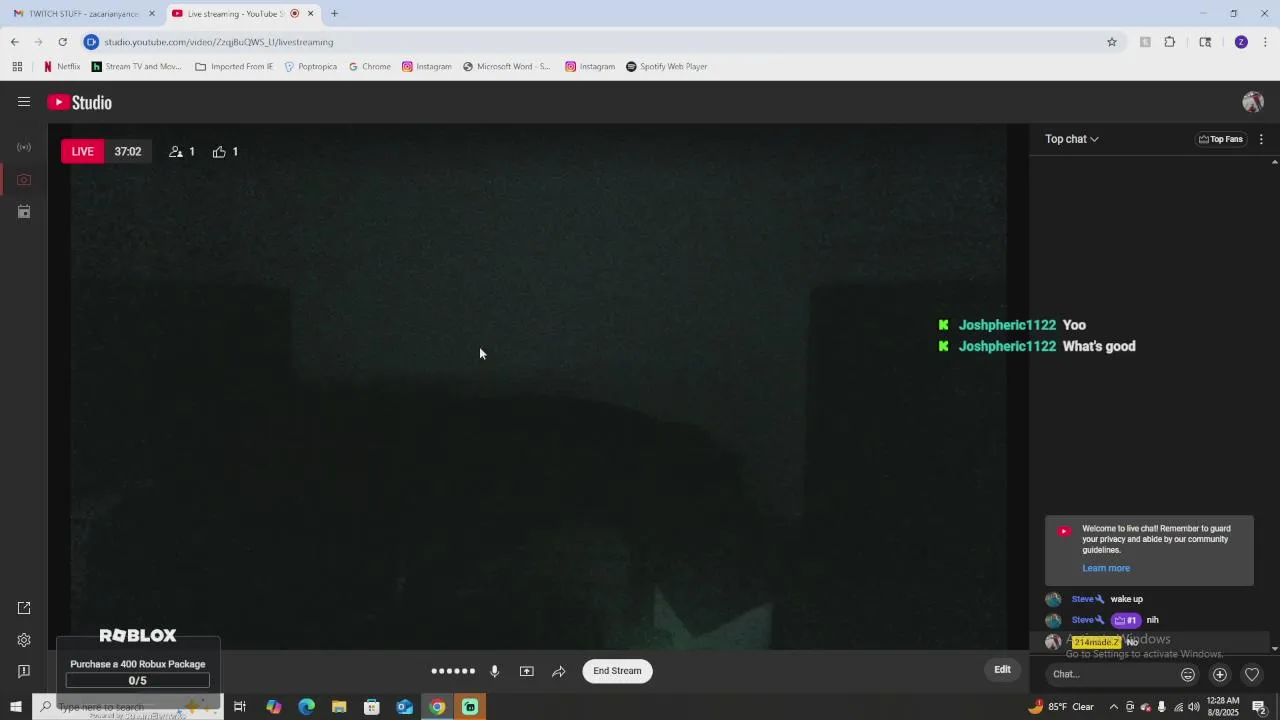
Task: Open the settings gear in Studio sidebar
Action: (24, 640)
